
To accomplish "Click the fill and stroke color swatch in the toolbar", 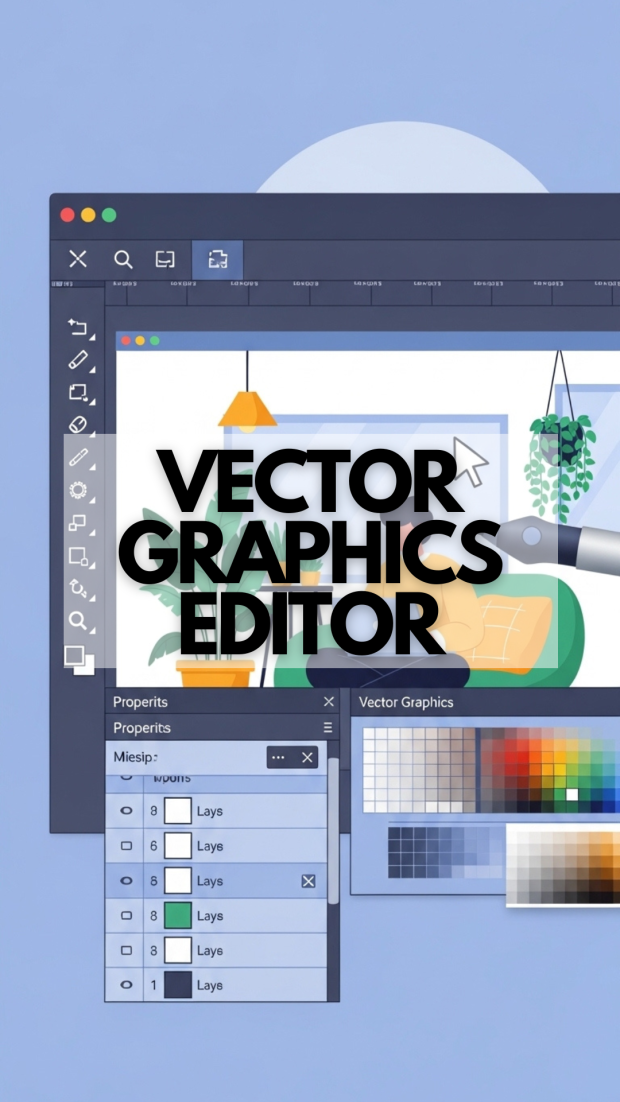I will click(x=78, y=659).
